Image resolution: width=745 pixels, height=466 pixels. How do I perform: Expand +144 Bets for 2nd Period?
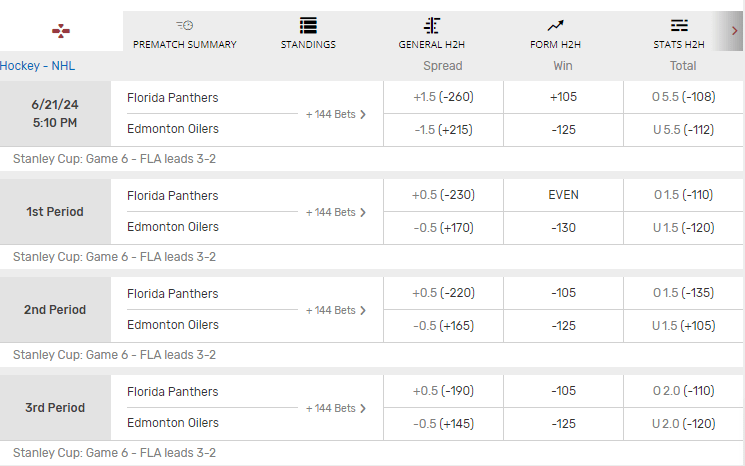coord(336,310)
